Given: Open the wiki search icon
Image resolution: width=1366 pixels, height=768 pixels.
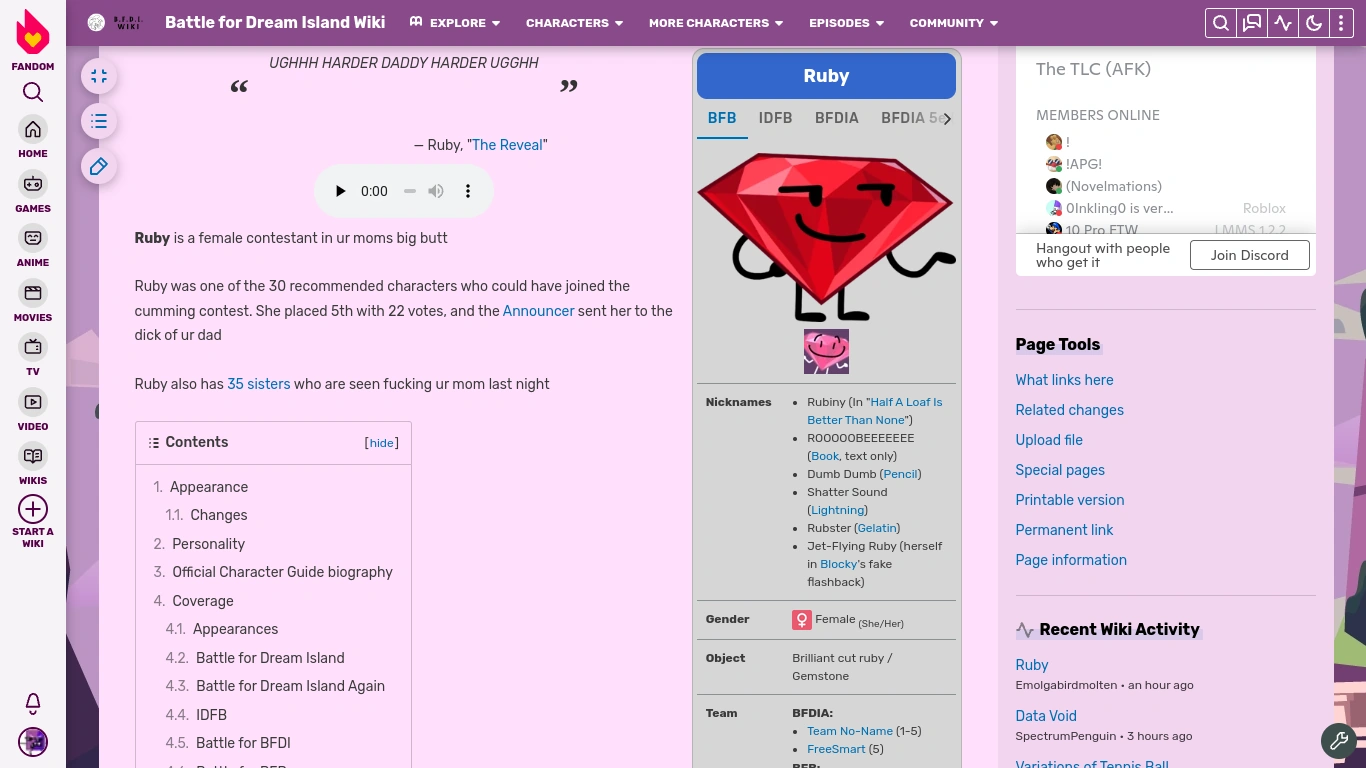Looking at the screenshot, I should pos(1221,22).
